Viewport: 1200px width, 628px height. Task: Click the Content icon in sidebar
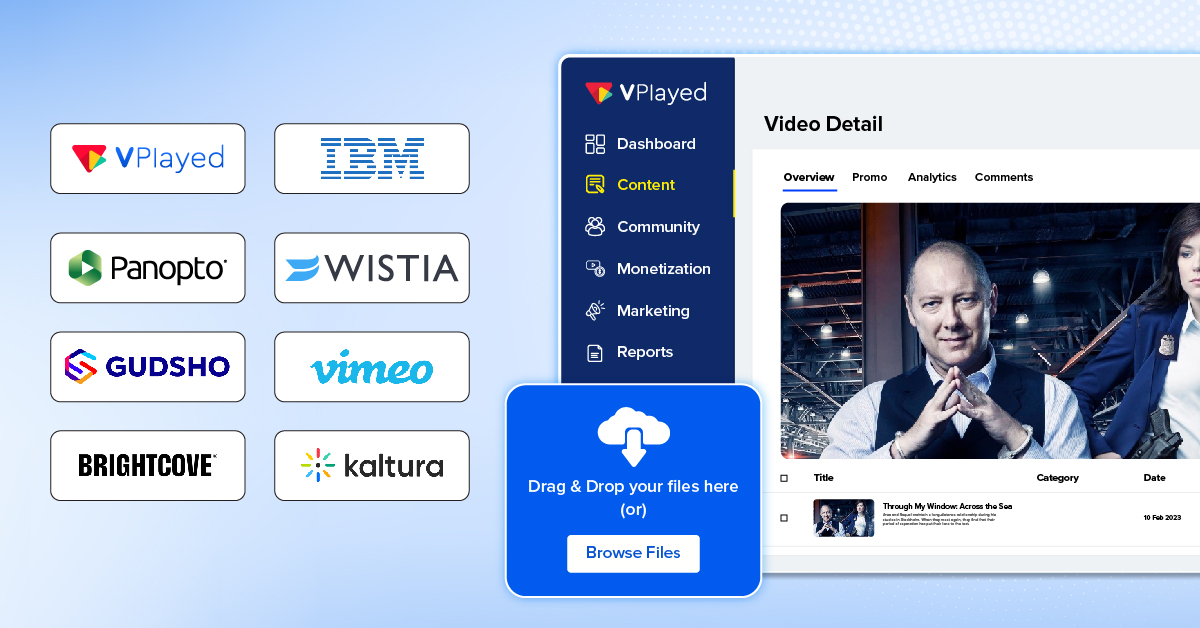click(595, 185)
